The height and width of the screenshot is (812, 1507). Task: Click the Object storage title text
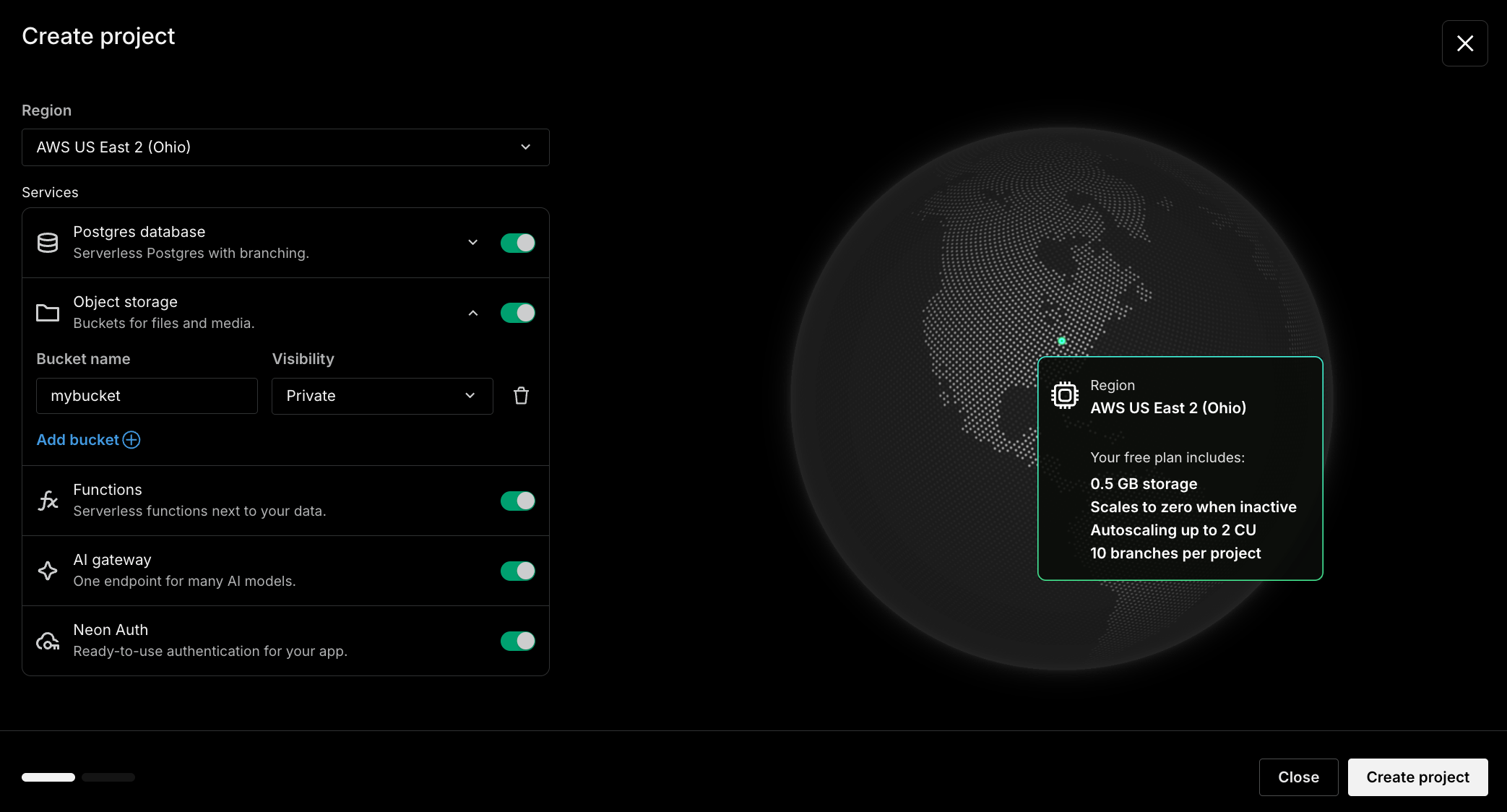point(125,302)
